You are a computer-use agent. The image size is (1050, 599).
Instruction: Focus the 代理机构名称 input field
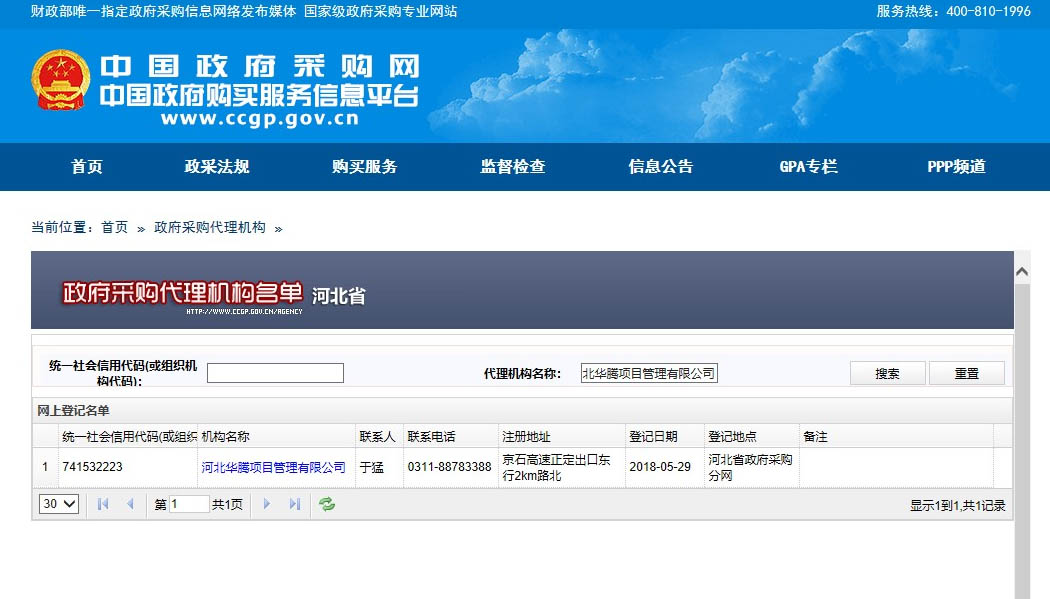pos(649,373)
